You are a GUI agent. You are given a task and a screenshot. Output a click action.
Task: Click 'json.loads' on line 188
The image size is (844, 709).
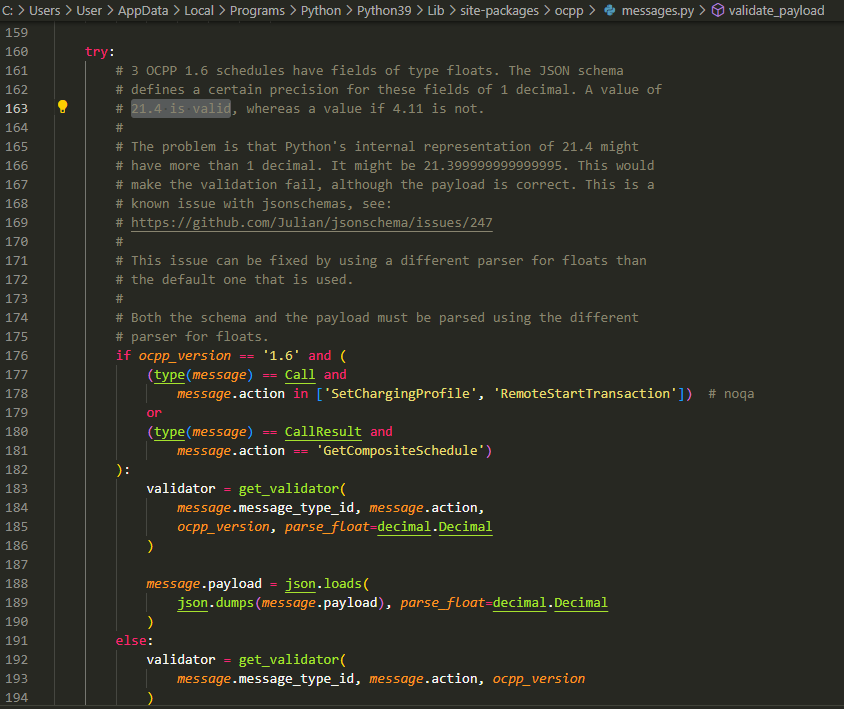click(323, 583)
